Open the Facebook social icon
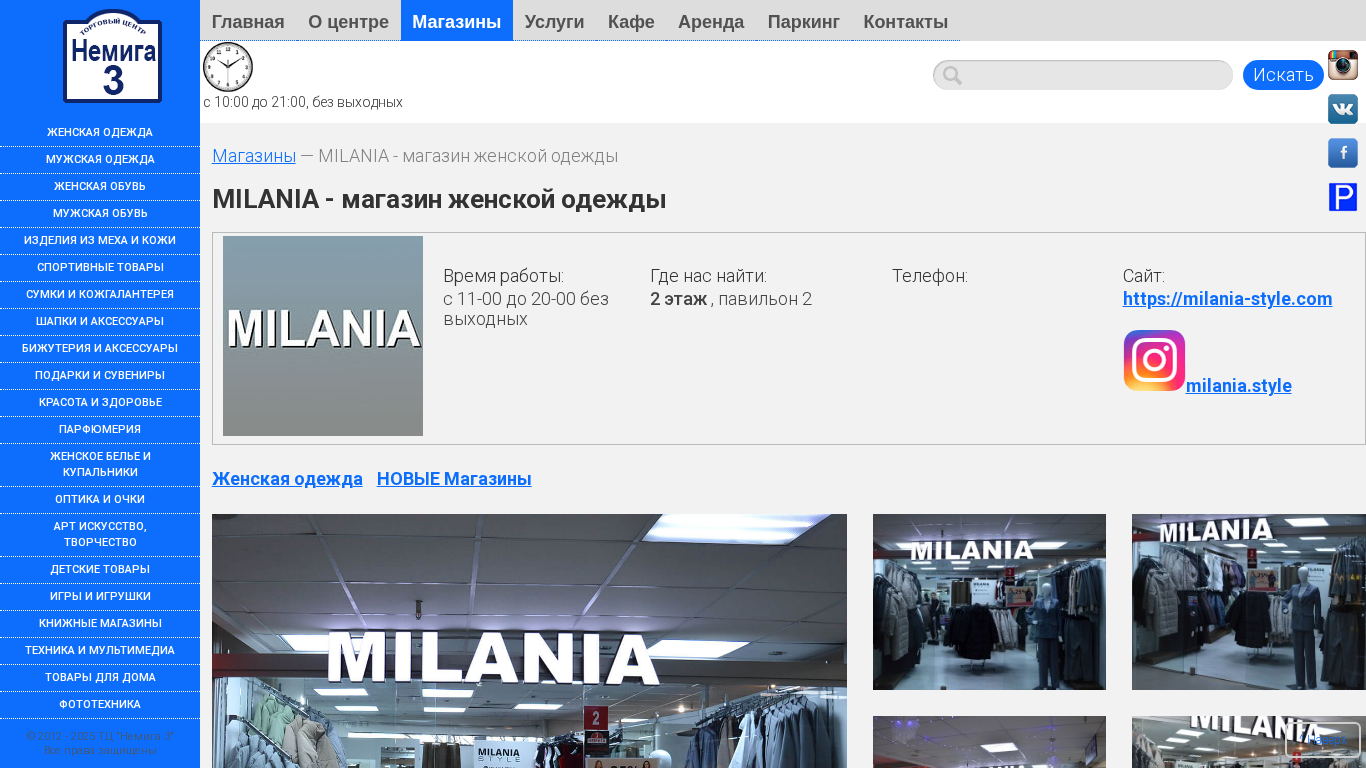The height and width of the screenshot is (768, 1366). 1343,153
